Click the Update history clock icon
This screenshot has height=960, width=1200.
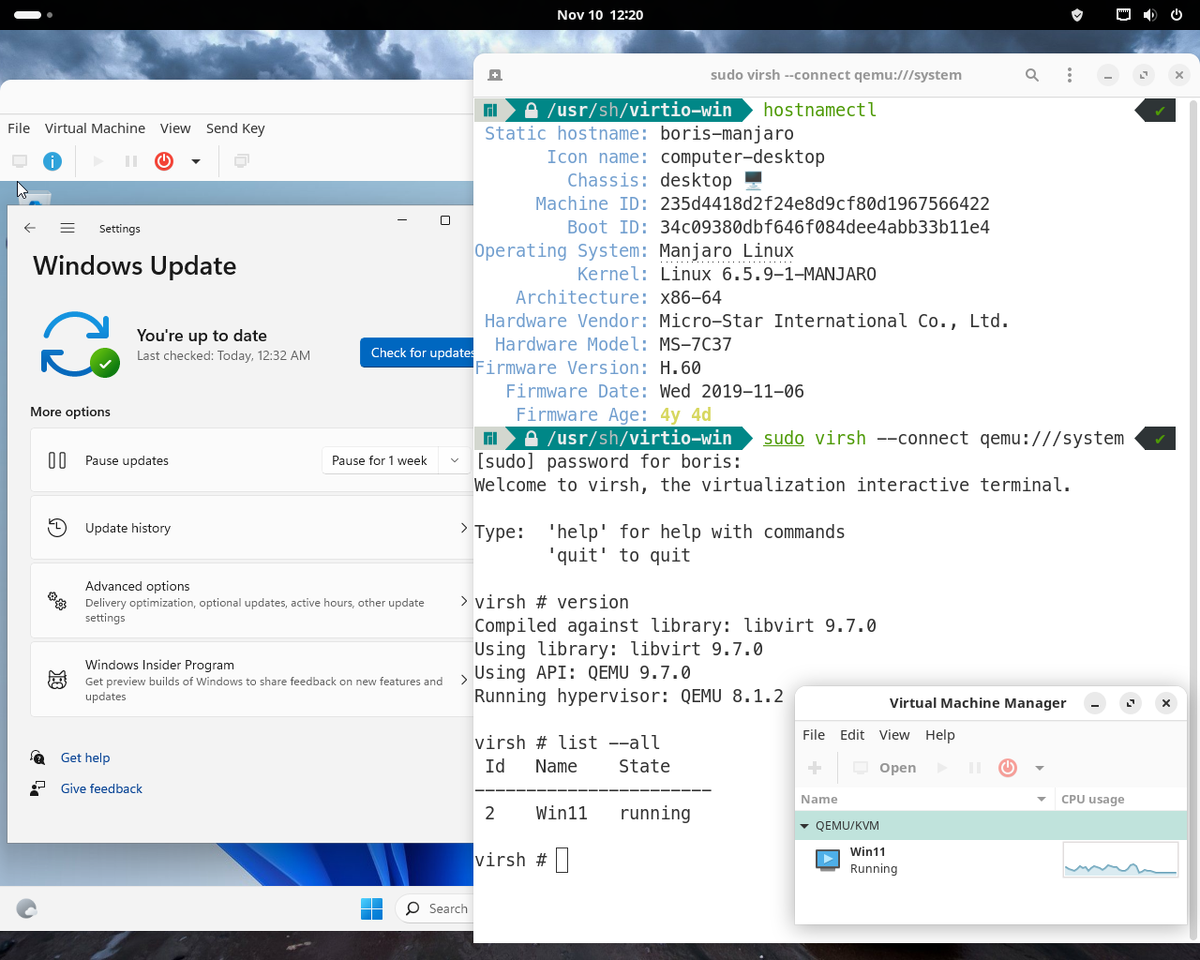click(57, 528)
